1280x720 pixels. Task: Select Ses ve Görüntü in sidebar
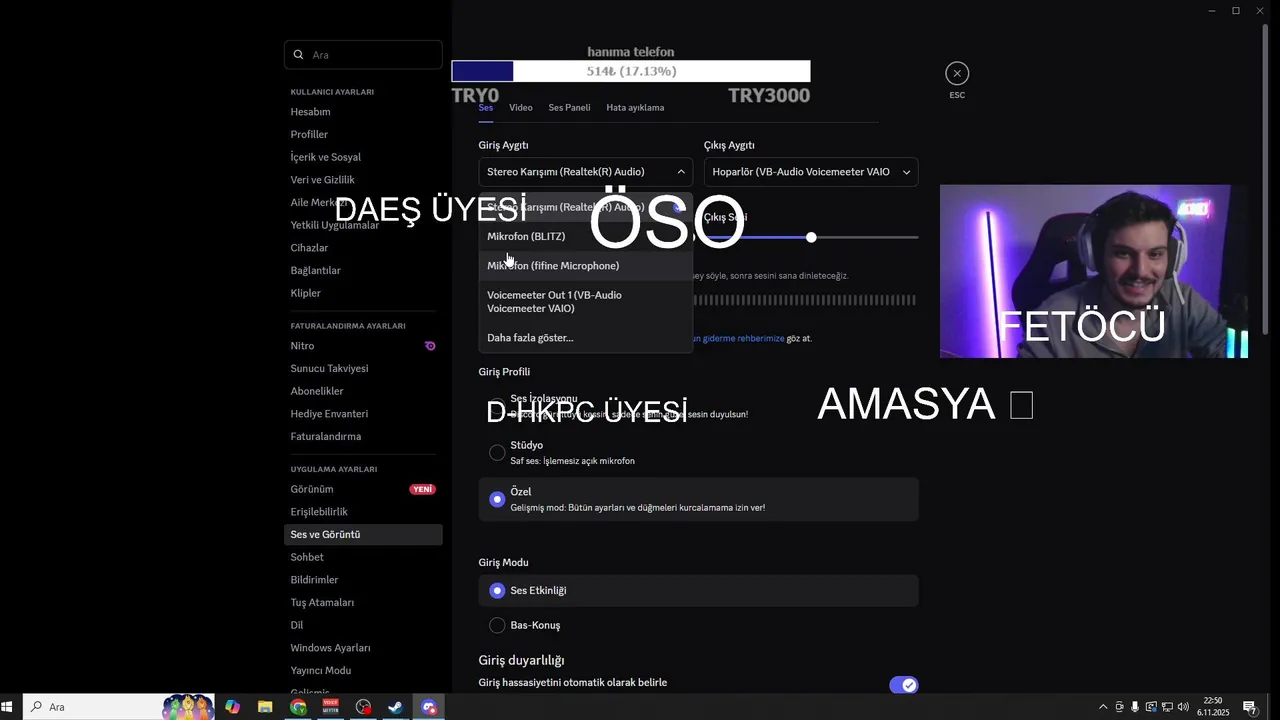363,534
